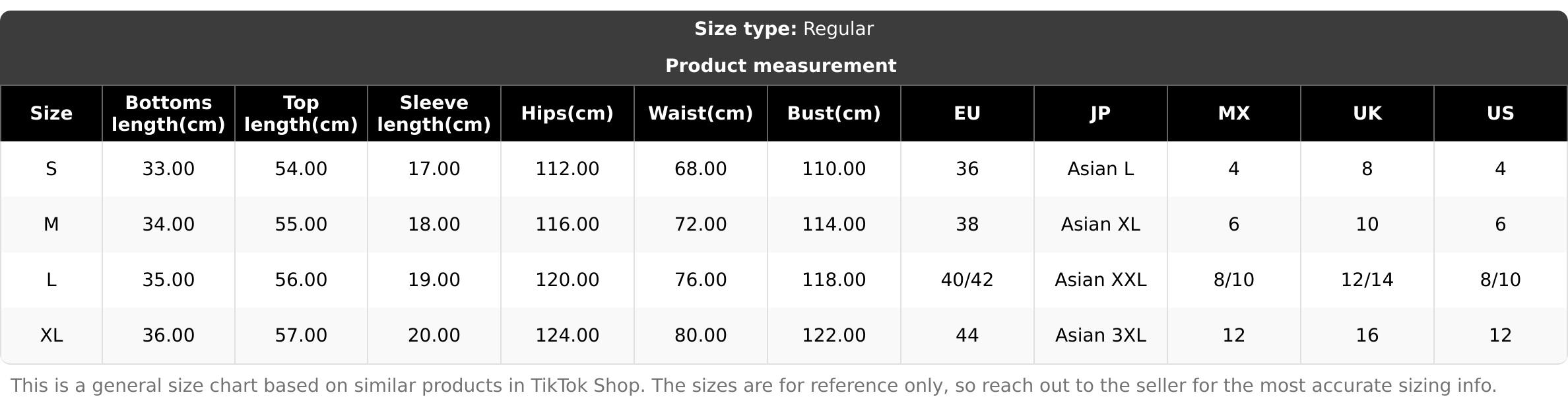Viewport: 1568px width, 407px height.
Task: Click the XL size row label
Action: point(51,336)
